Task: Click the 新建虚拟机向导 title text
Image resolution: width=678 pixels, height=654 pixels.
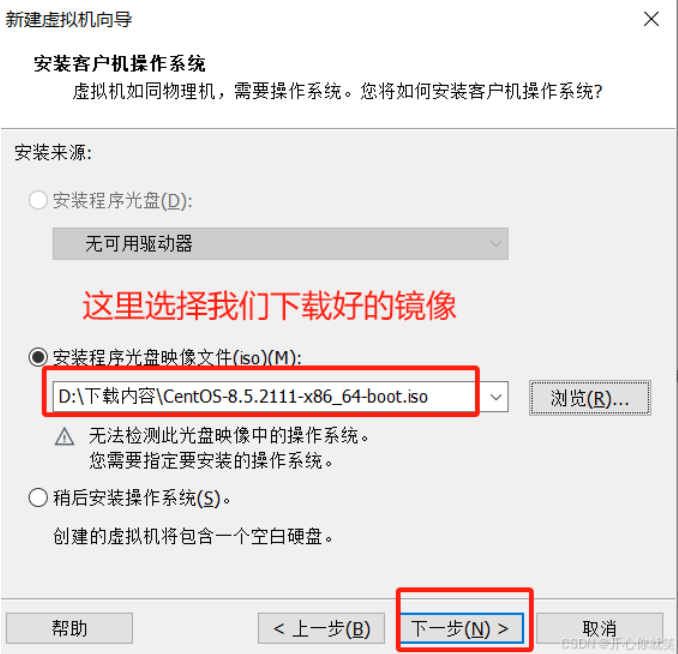Action: point(69,19)
